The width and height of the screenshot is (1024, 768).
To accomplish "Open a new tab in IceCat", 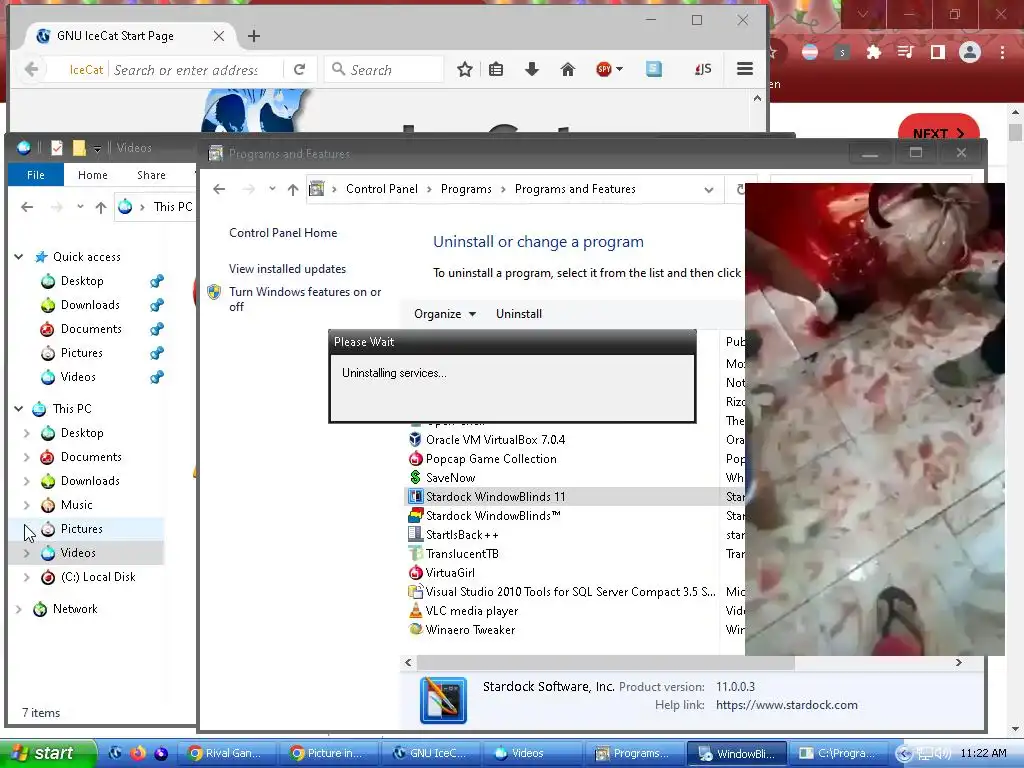I will tap(254, 37).
